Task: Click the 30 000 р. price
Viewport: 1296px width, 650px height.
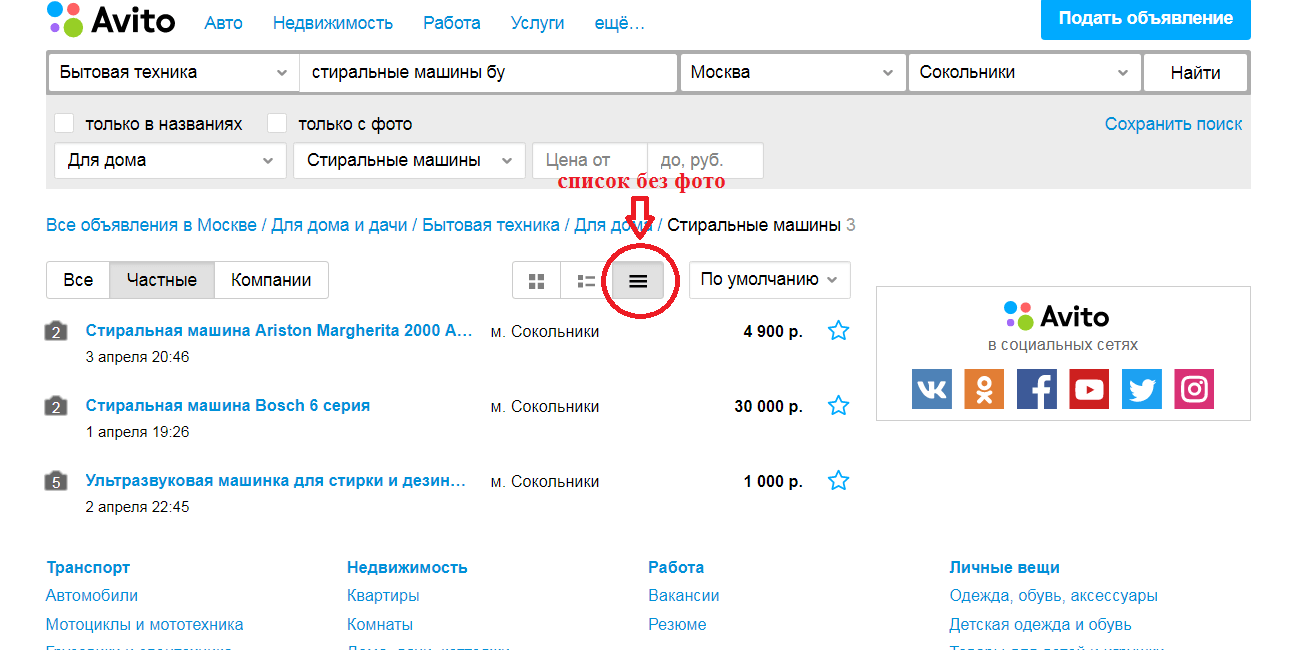Action: [768, 406]
